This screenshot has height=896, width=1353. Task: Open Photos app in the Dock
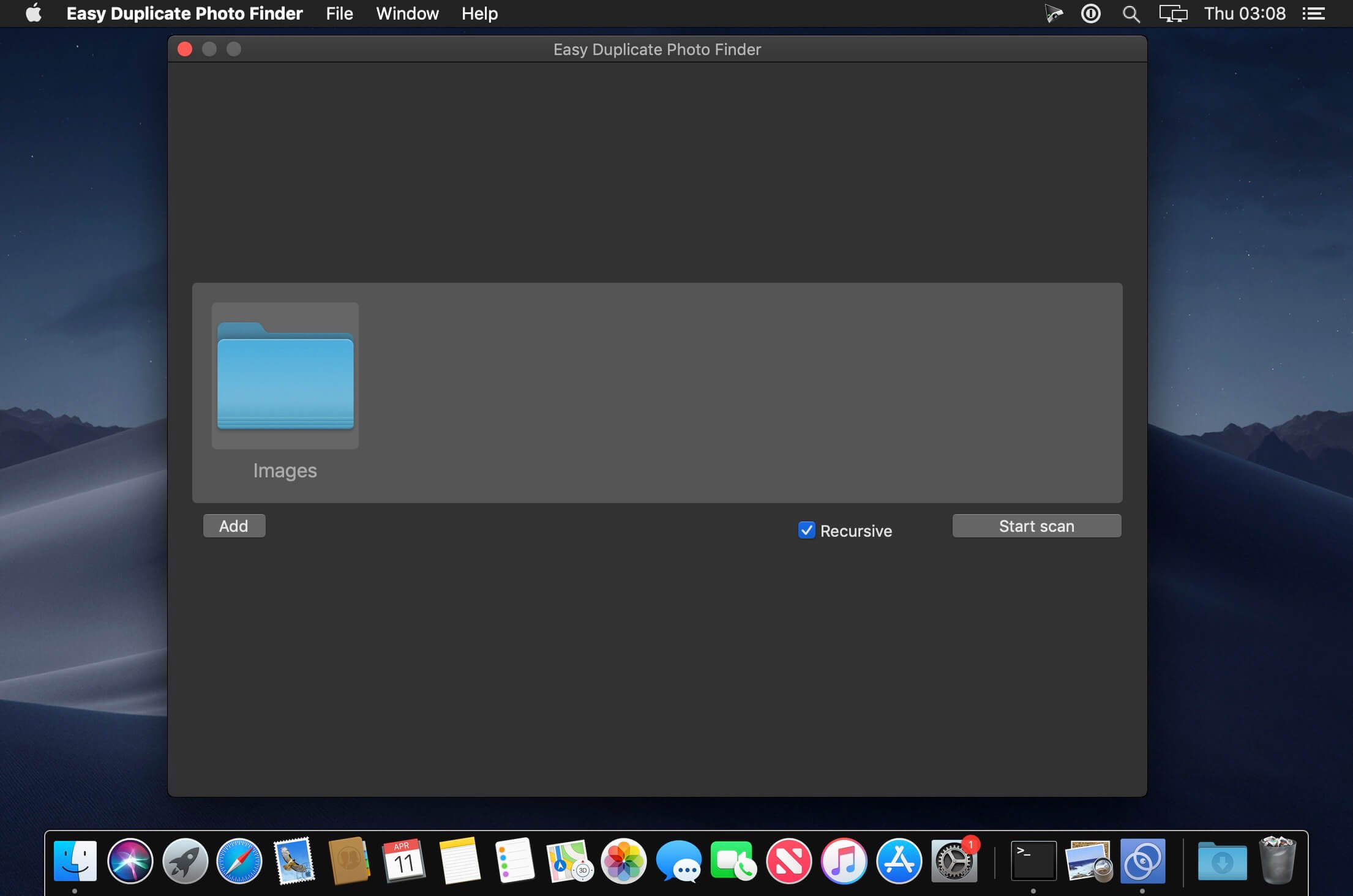[623, 861]
